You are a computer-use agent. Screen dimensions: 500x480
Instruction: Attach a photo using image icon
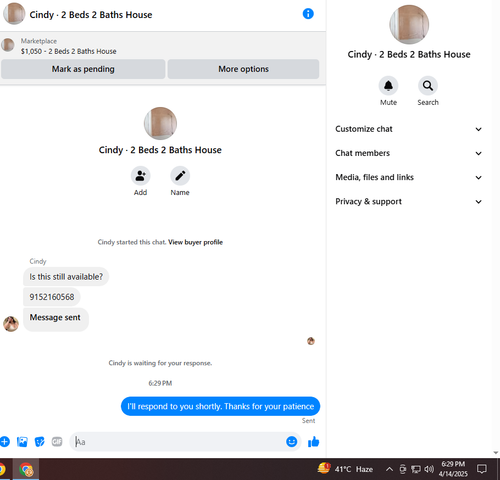click(x=22, y=442)
